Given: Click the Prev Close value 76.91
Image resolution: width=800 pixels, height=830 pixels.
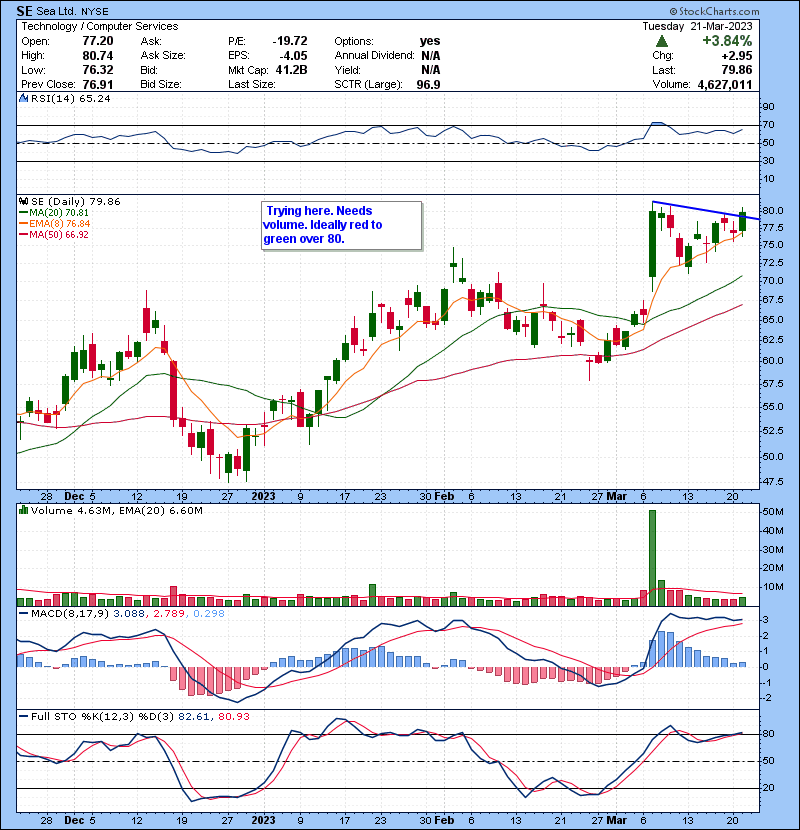Looking at the screenshot, I should coord(98,84).
